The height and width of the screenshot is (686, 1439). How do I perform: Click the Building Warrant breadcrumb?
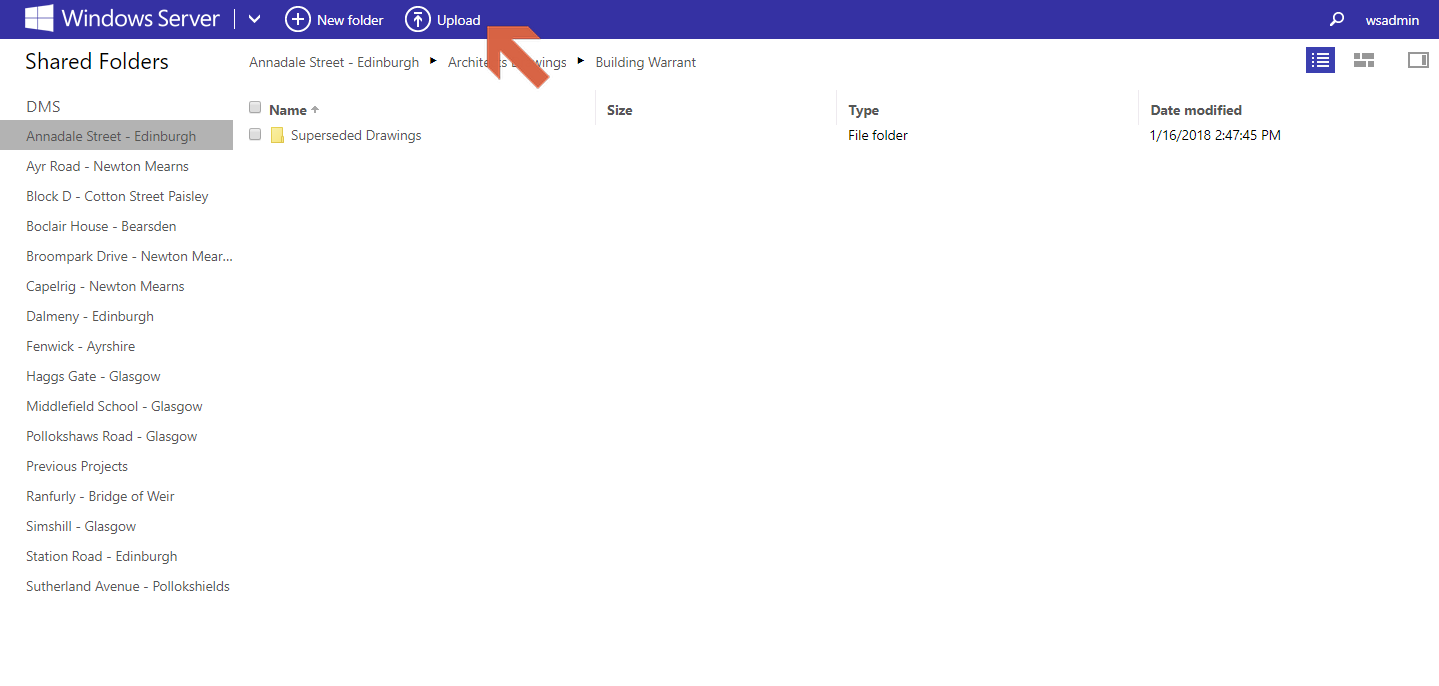pyautogui.click(x=646, y=62)
